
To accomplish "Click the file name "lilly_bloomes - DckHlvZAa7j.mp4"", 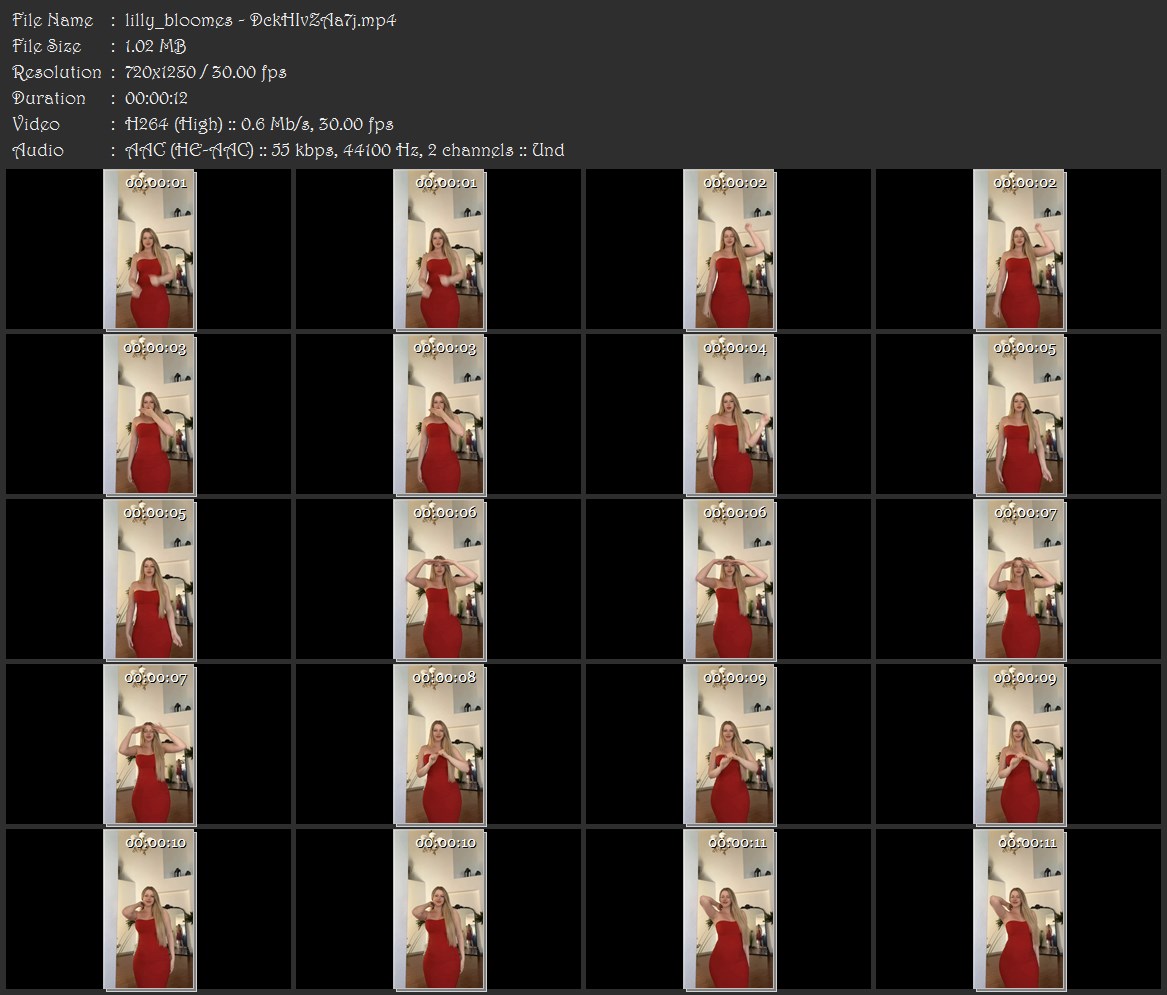I will point(260,20).
